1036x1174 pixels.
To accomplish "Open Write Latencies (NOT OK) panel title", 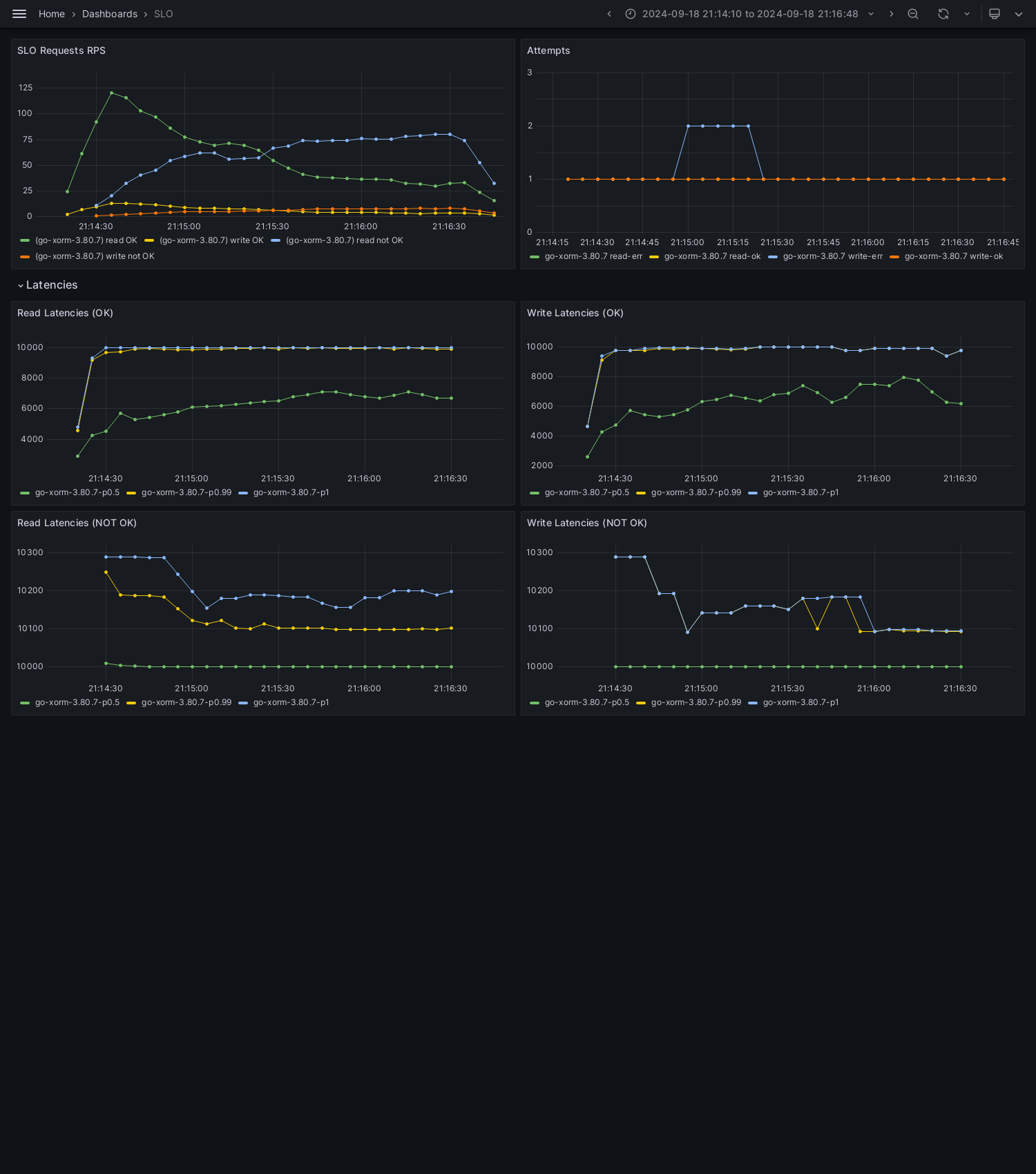I will click(x=587, y=523).
